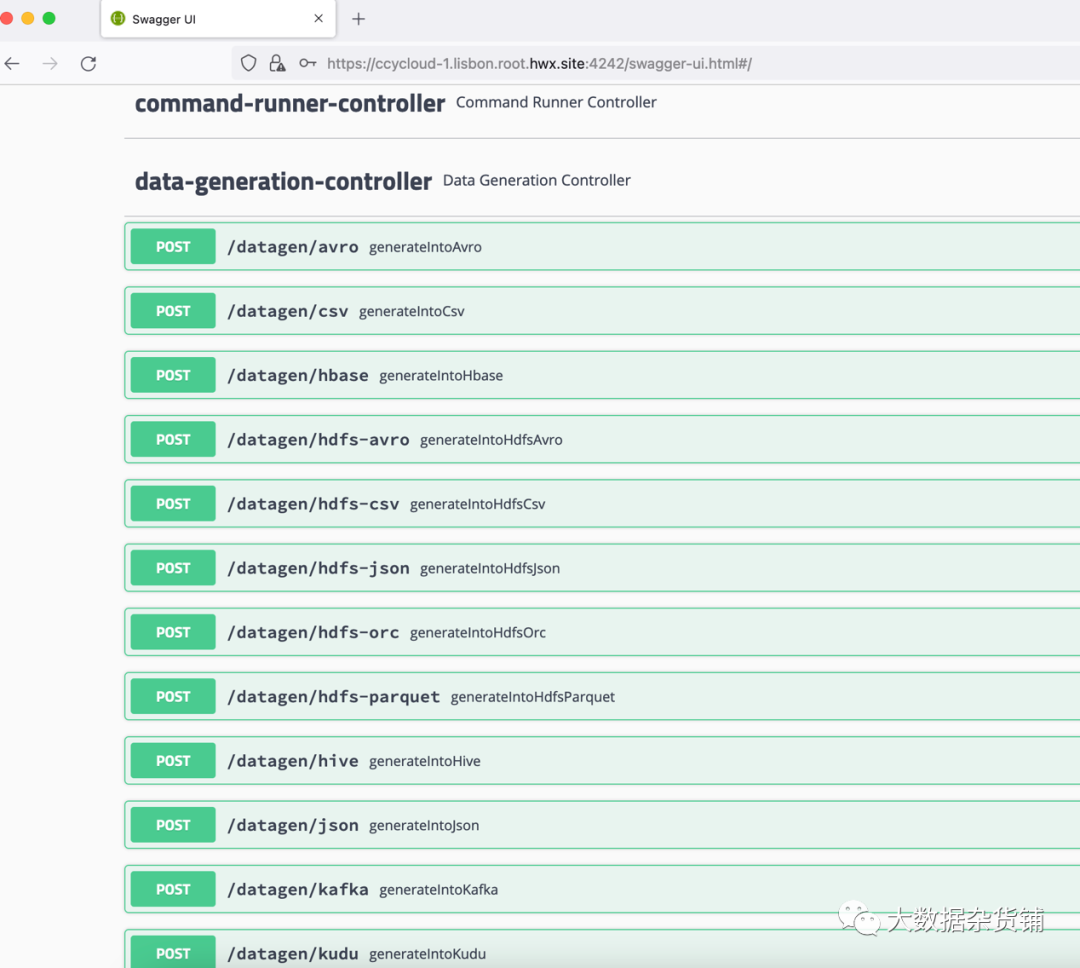Open the tracking protection shield icon
The height and width of the screenshot is (968, 1080).
(249, 63)
